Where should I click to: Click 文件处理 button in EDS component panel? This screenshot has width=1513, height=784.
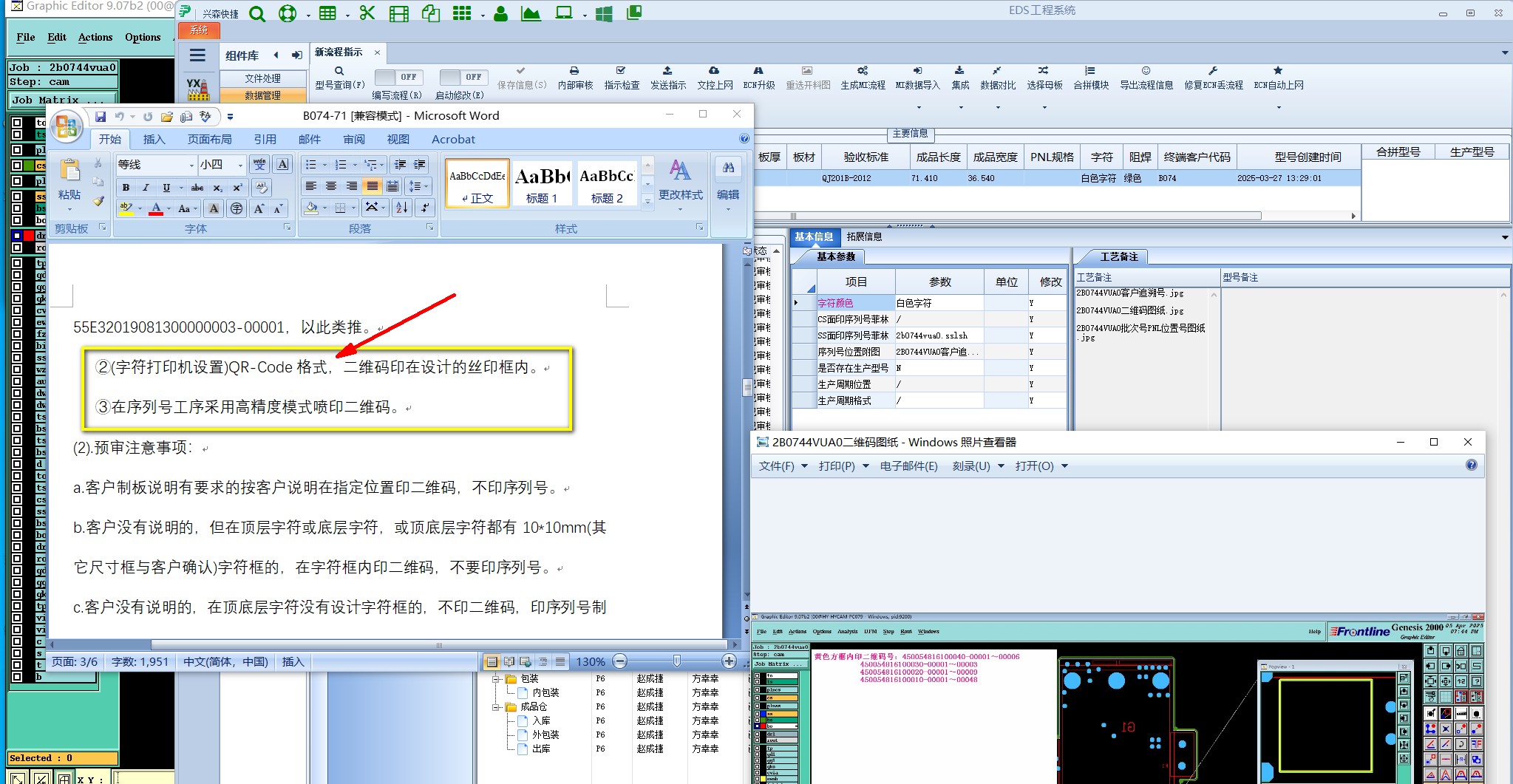(x=262, y=78)
